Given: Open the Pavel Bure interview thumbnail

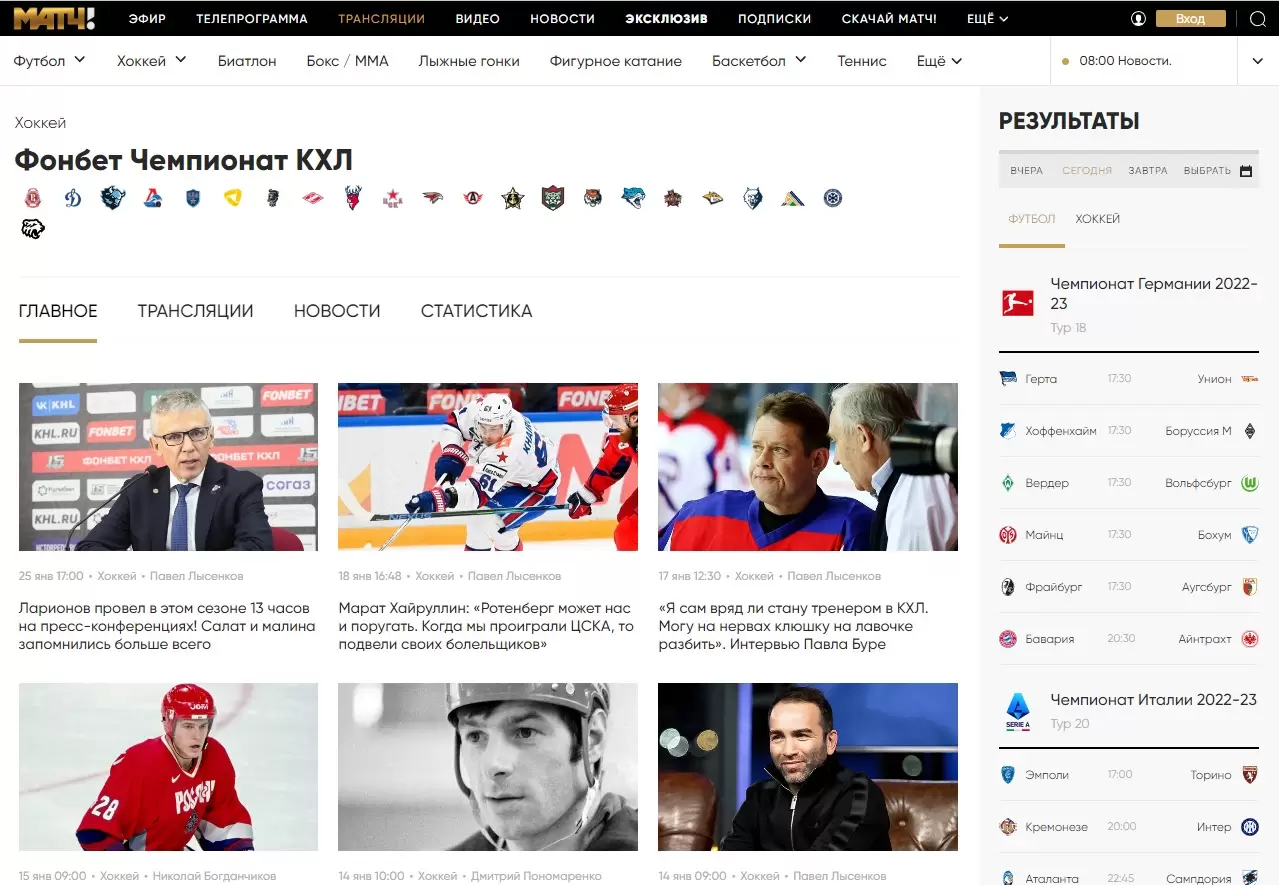Looking at the screenshot, I should tap(807, 467).
